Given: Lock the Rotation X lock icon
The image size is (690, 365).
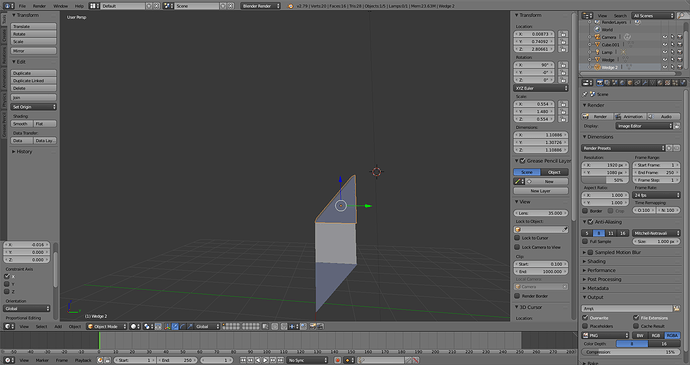Looking at the screenshot, I should [563, 65].
